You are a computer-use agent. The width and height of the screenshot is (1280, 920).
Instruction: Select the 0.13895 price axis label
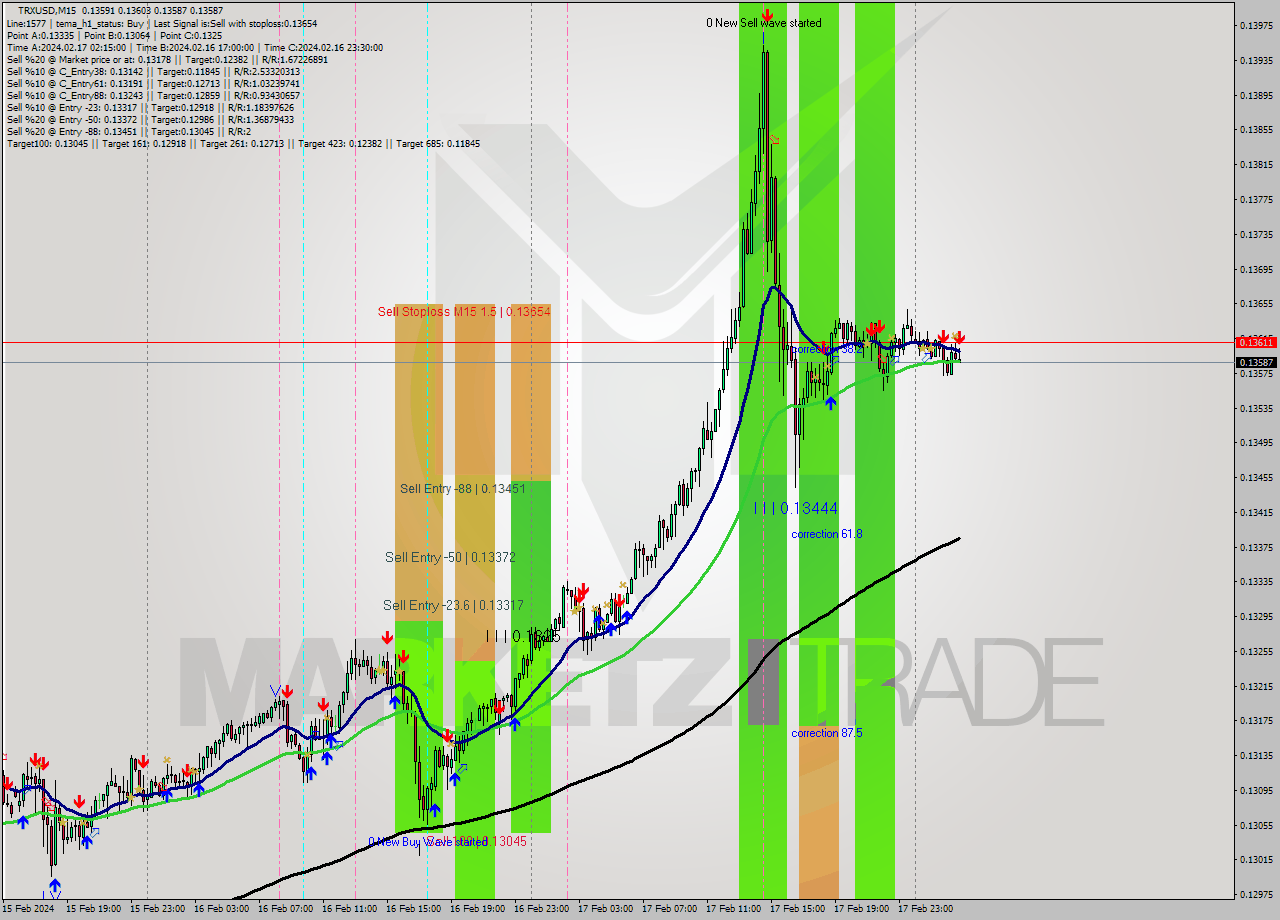coord(1256,95)
